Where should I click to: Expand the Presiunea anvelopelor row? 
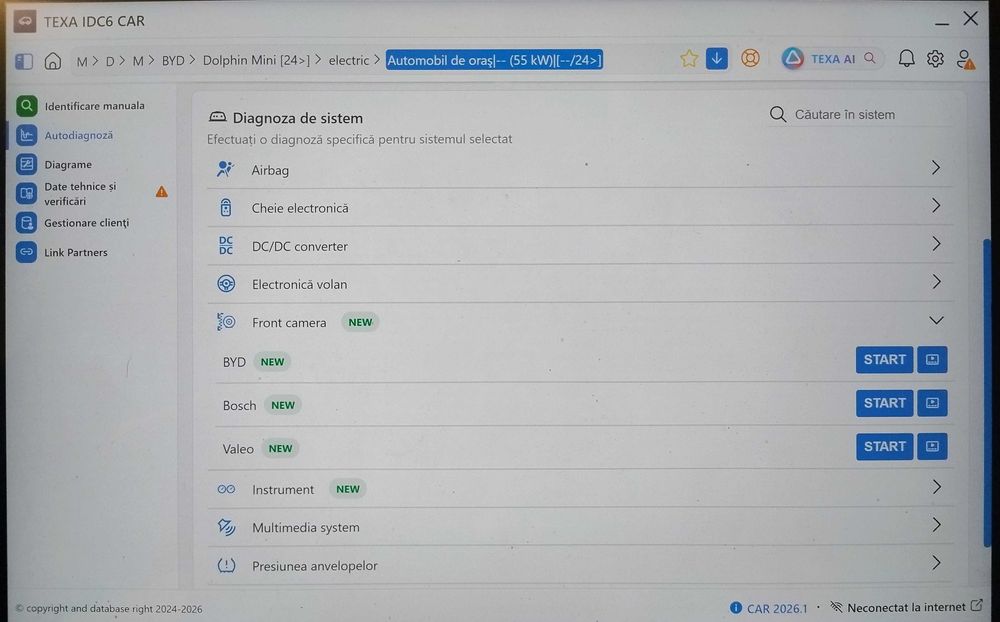[x=580, y=565]
